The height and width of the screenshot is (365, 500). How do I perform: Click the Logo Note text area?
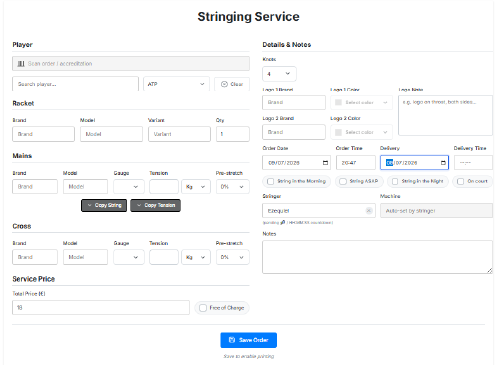(x=445, y=115)
